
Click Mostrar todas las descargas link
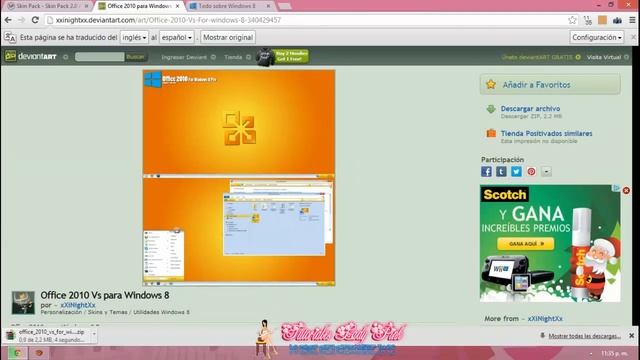584,336
